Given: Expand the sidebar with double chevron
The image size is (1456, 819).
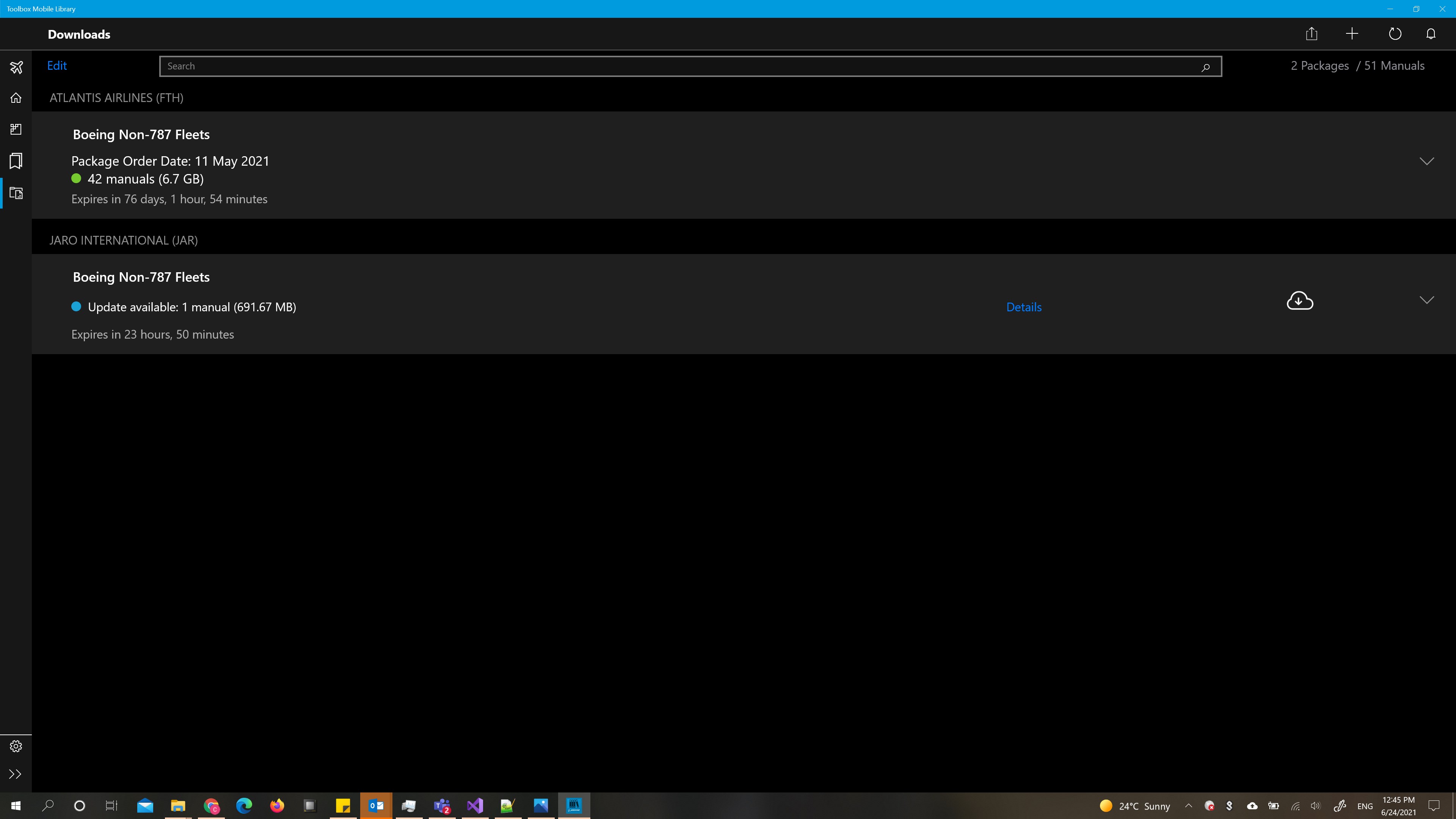Looking at the screenshot, I should 16,774.
